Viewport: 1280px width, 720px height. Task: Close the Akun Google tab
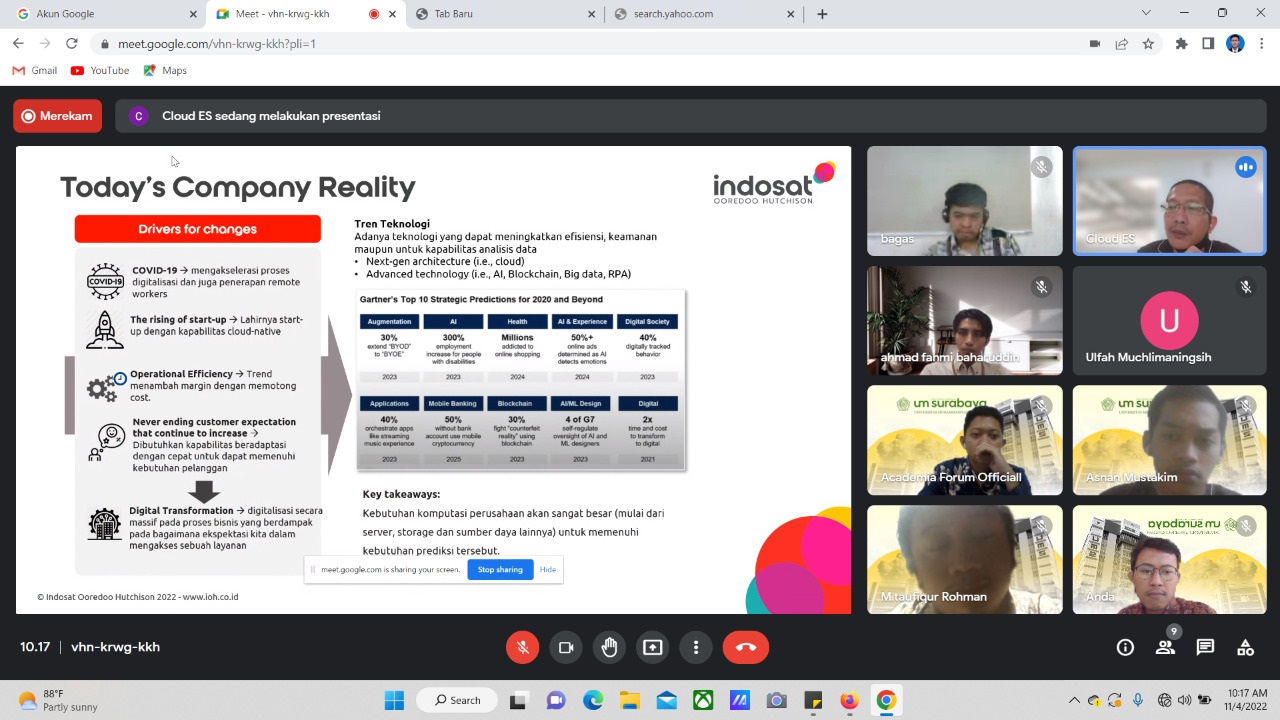pyautogui.click(x=193, y=14)
